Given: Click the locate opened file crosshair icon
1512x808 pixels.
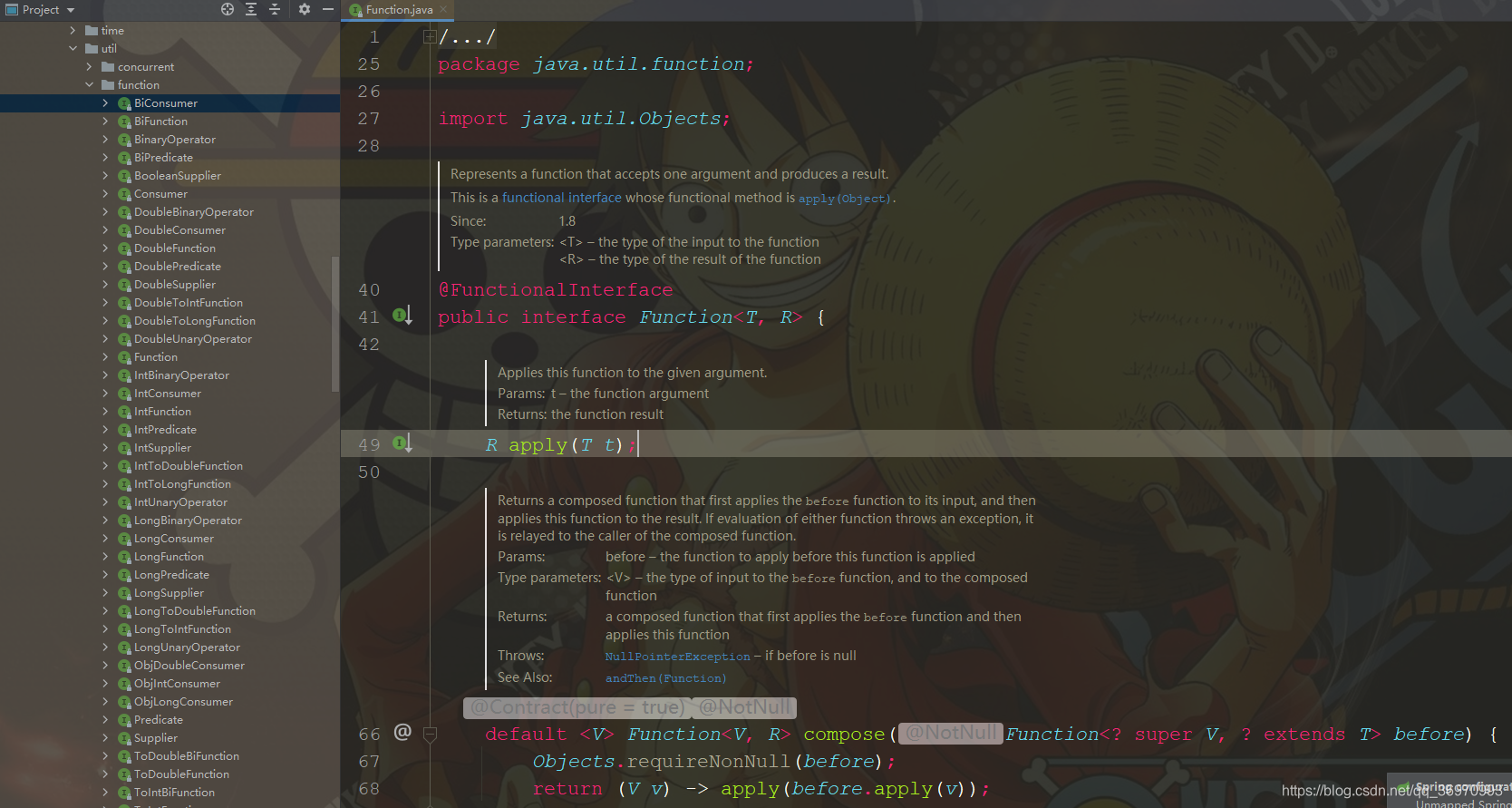Looking at the screenshot, I should click(227, 9).
